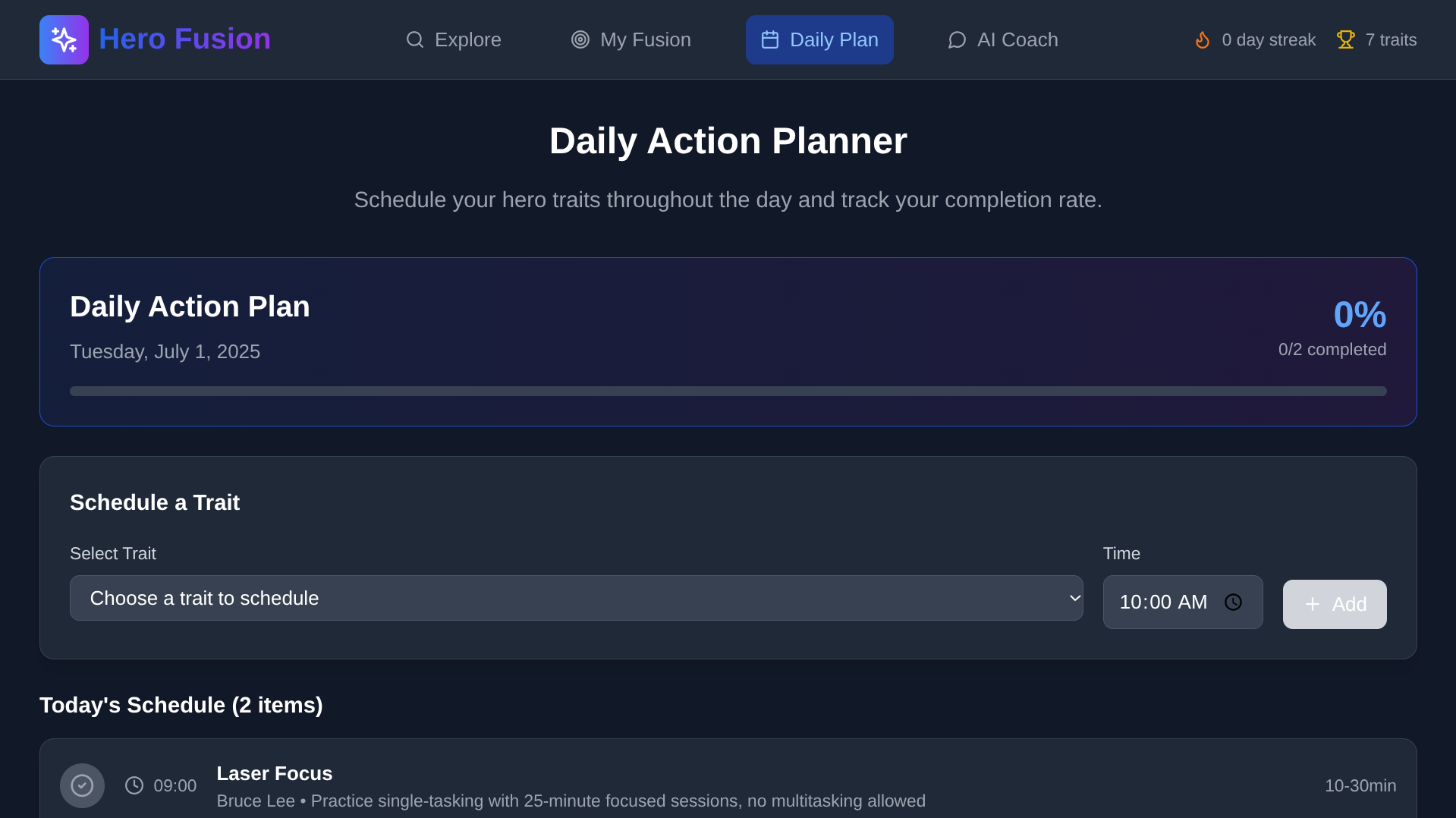Mark Laser Focus as completed
The width and height of the screenshot is (1456, 818).
click(82, 785)
